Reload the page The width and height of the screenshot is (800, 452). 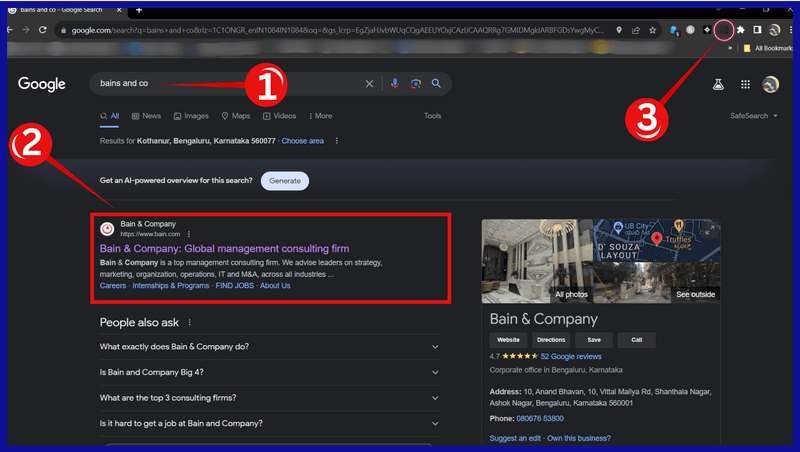coord(42,30)
